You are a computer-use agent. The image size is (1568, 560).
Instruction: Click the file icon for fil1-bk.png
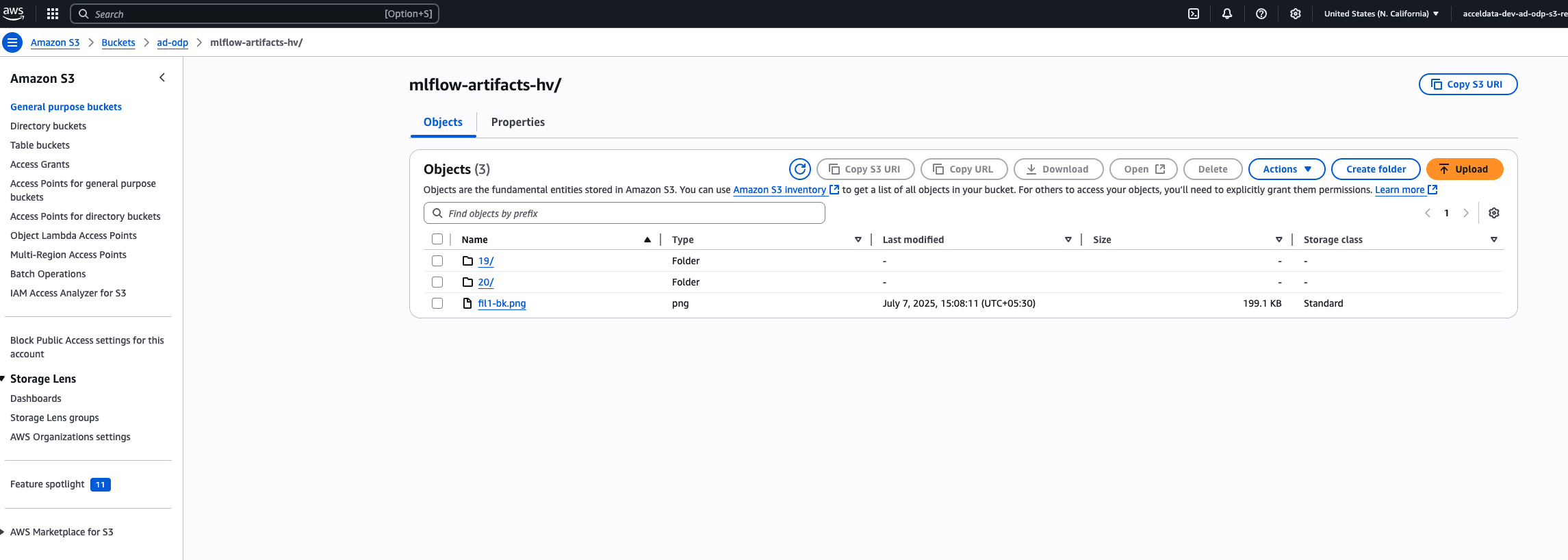click(x=467, y=303)
